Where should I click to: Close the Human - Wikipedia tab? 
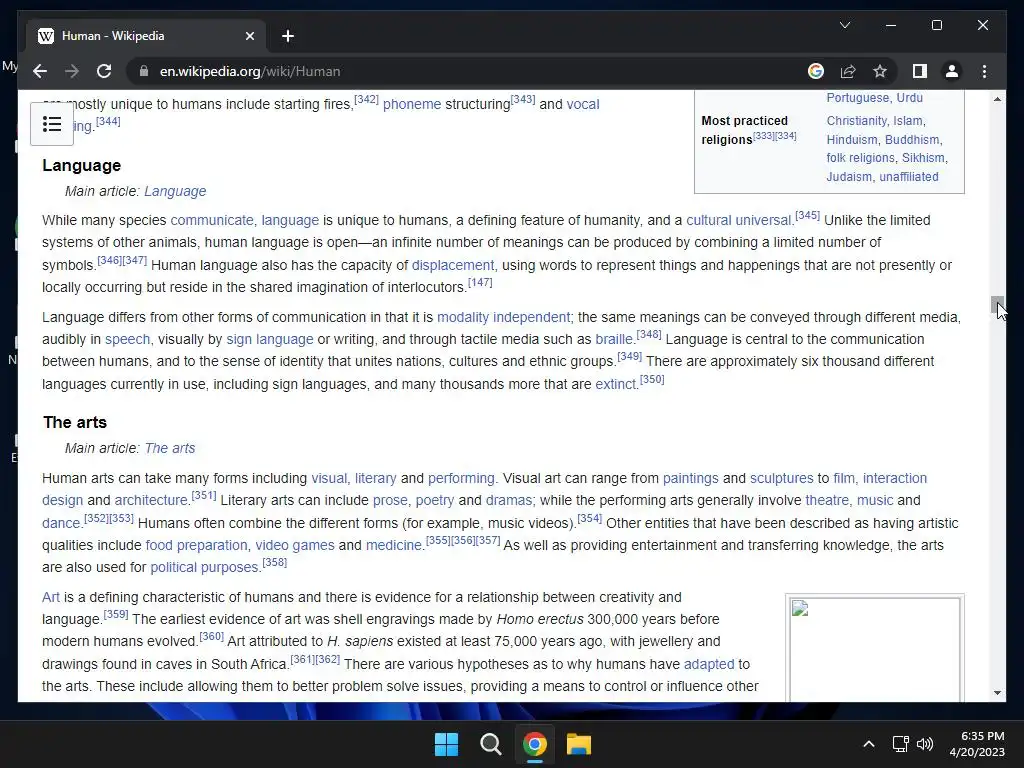249,36
